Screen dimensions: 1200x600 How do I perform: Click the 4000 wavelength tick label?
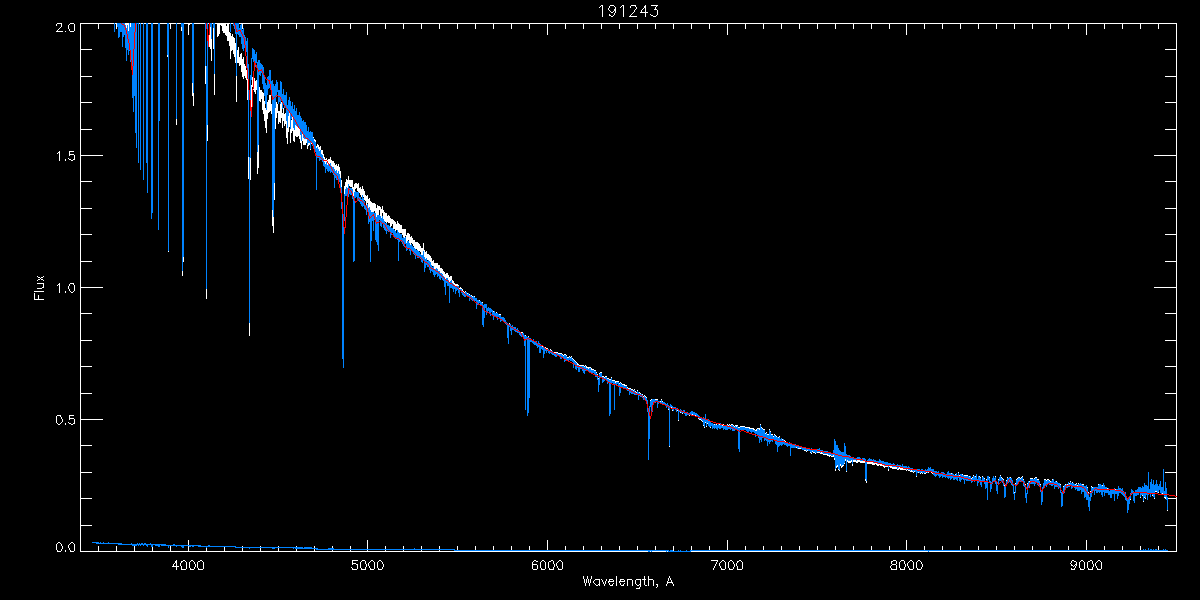(187, 565)
